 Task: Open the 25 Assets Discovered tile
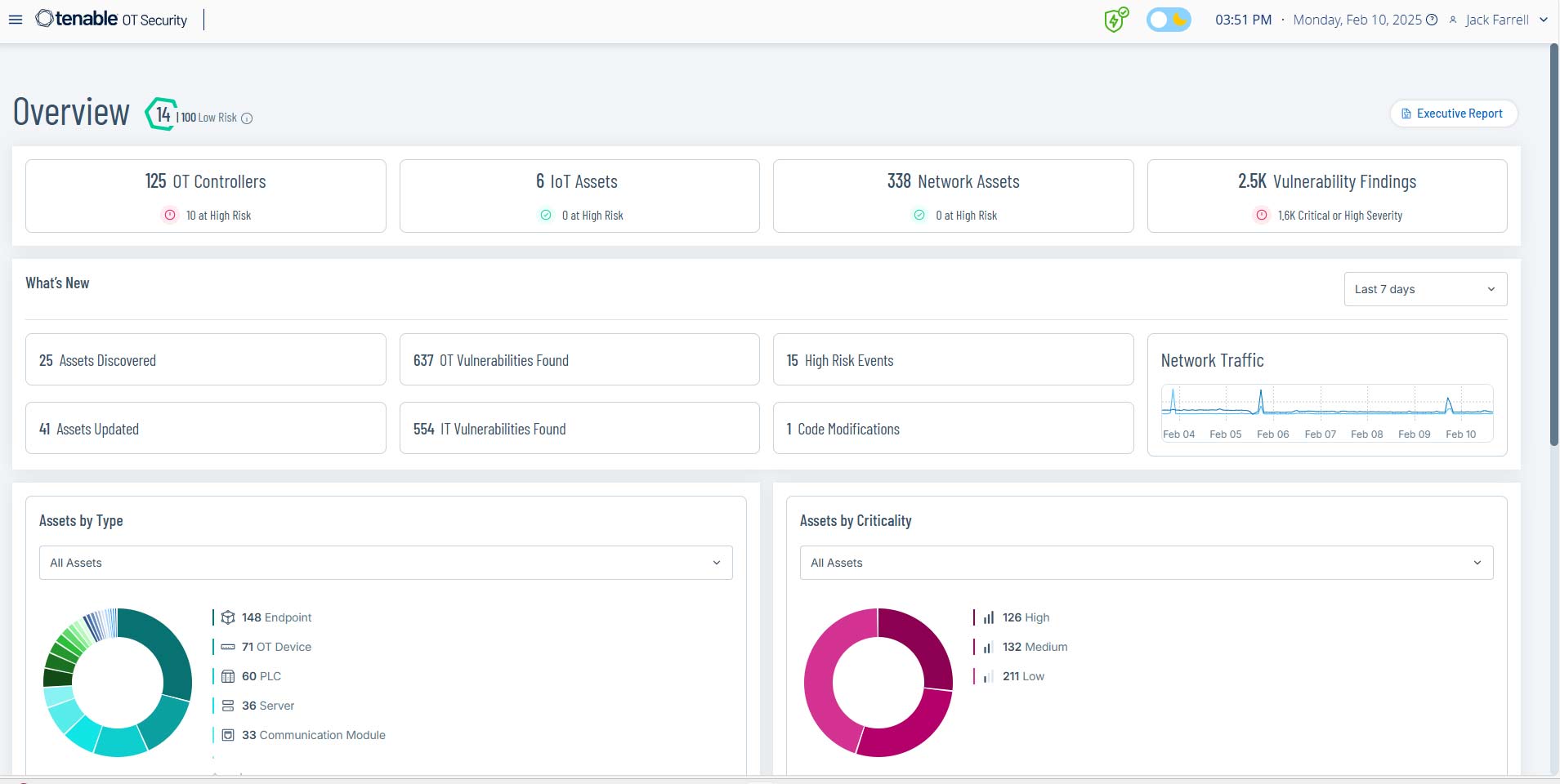[x=206, y=359]
